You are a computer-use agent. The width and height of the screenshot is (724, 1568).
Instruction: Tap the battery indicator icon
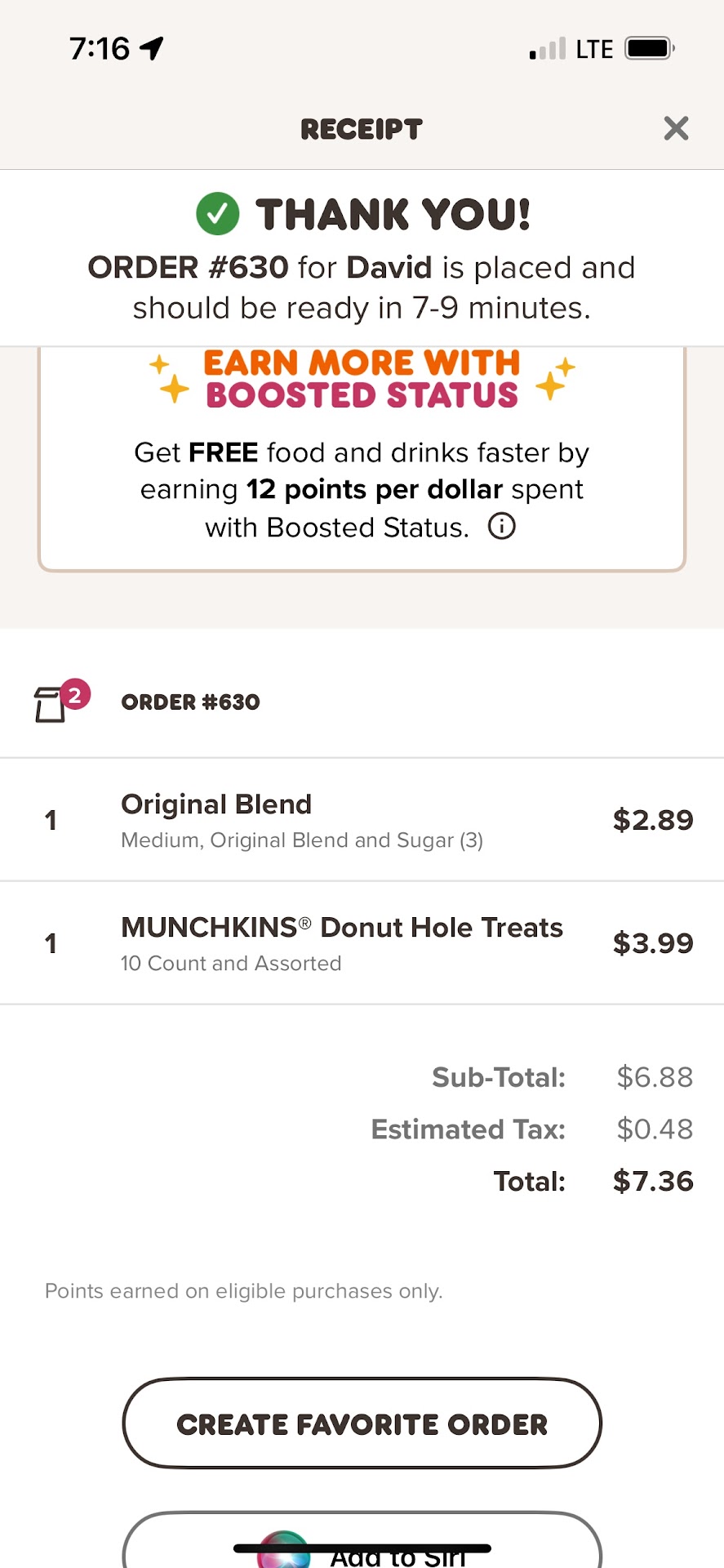tap(649, 49)
